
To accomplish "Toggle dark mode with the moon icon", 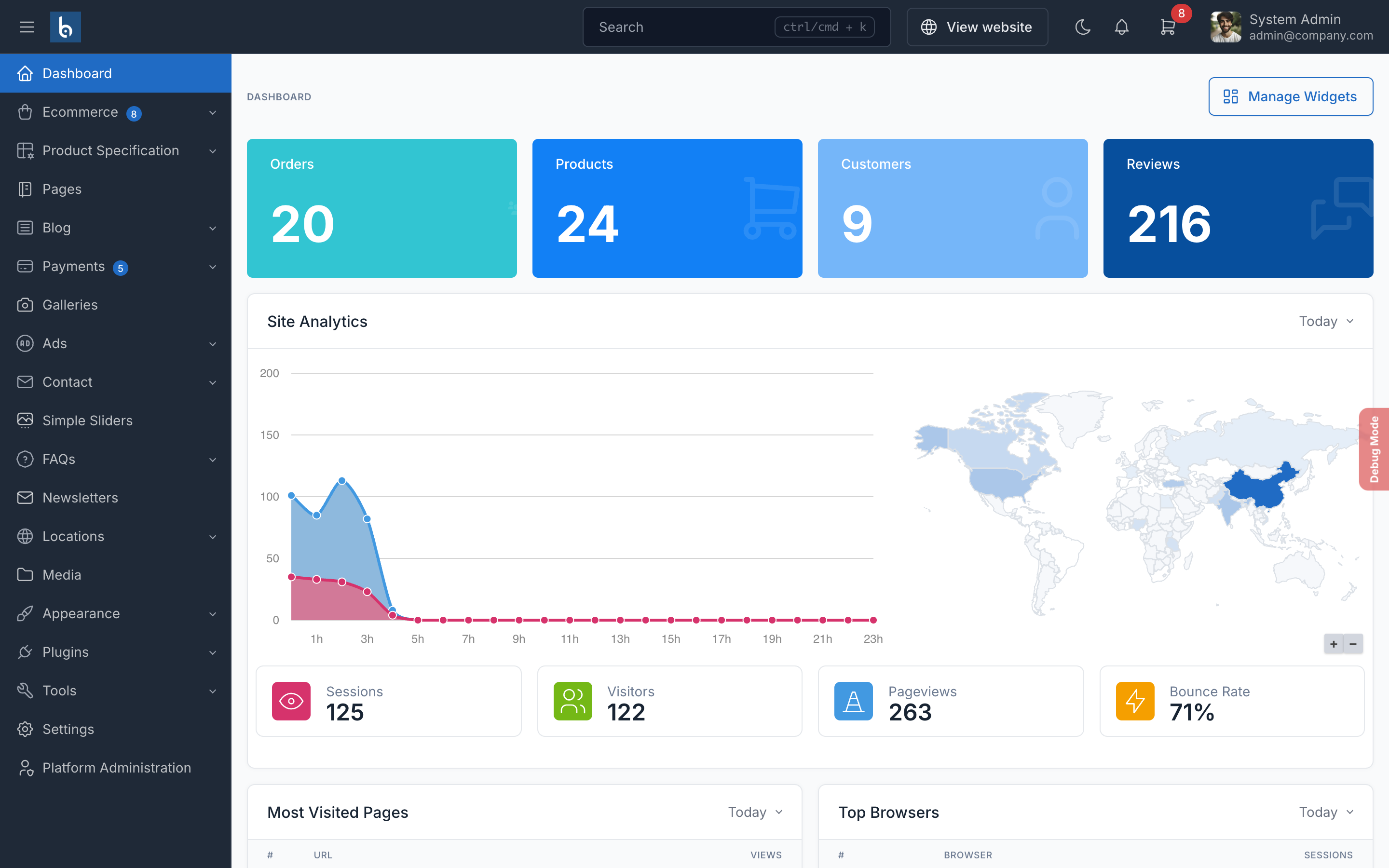I will coord(1082,27).
